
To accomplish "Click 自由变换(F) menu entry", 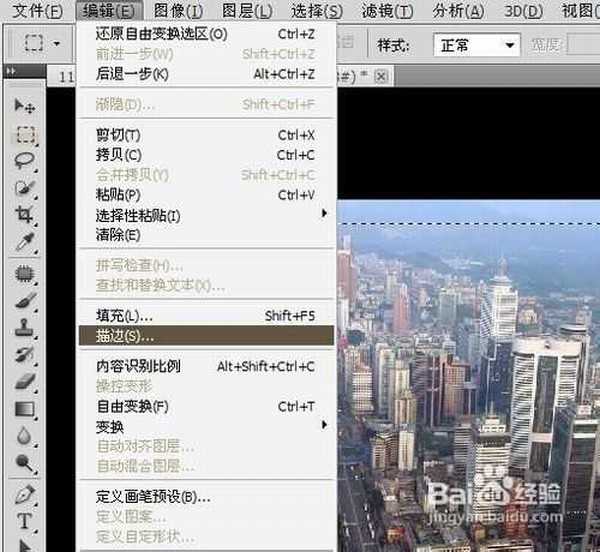I will click(x=132, y=406).
